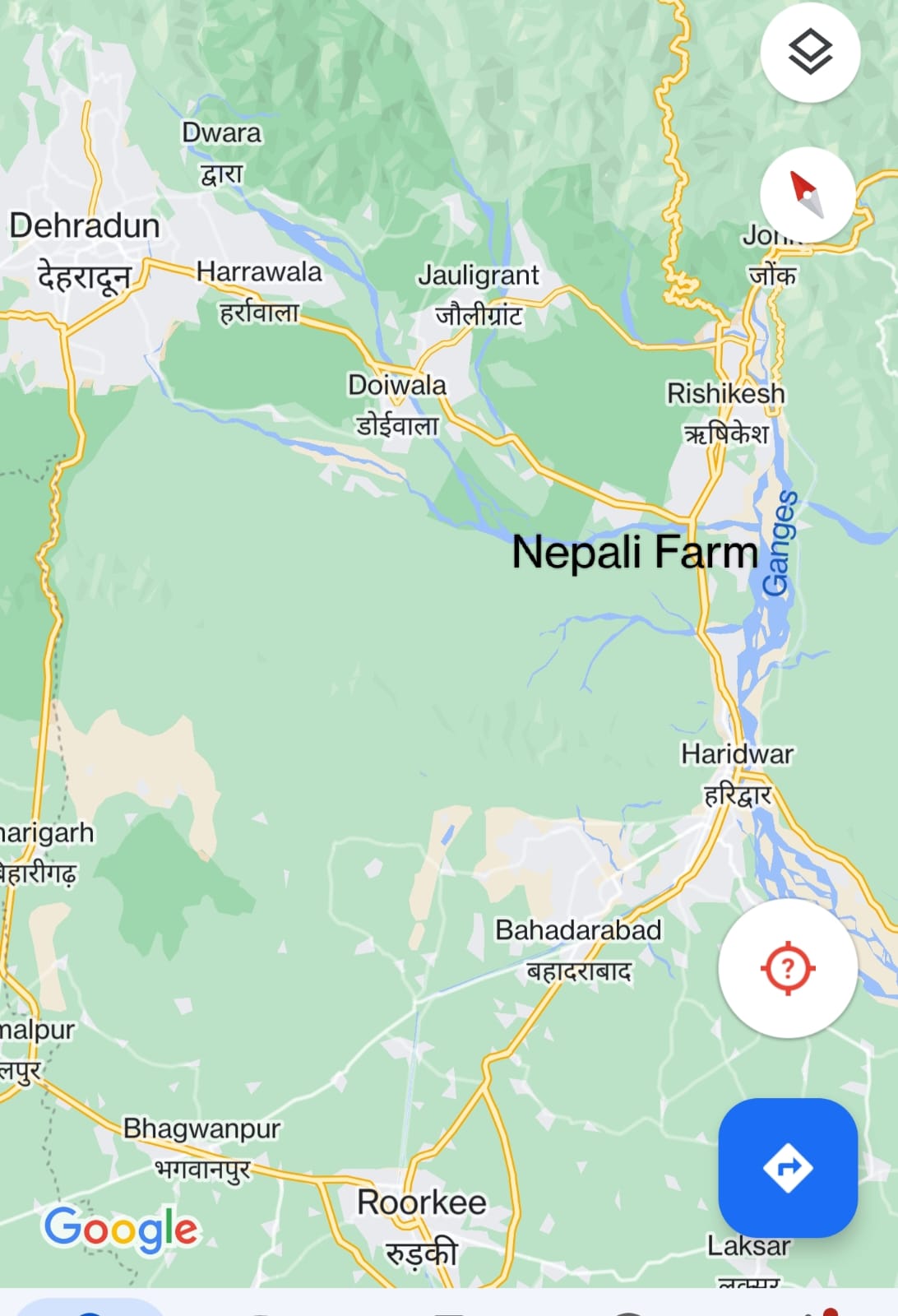Click the Ganges river label
The height and width of the screenshot is (1316, 898).
777,542
